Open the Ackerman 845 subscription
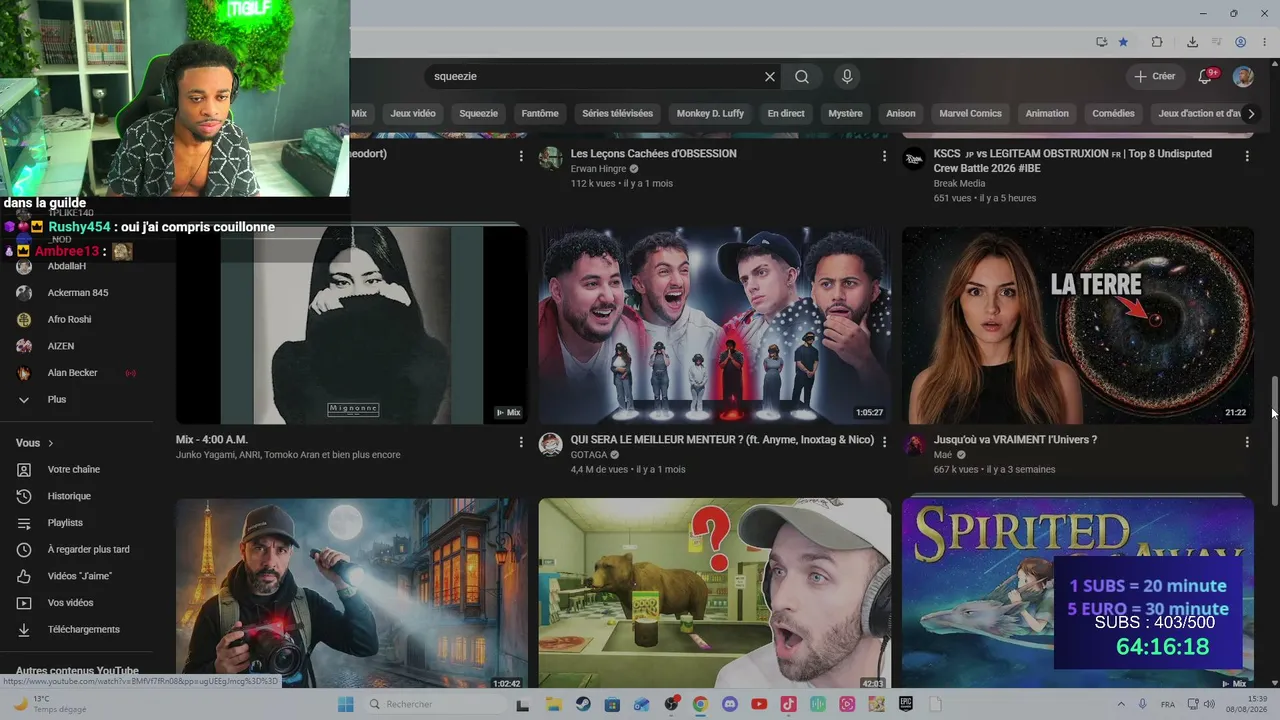1280x720 pixels. 77,293
